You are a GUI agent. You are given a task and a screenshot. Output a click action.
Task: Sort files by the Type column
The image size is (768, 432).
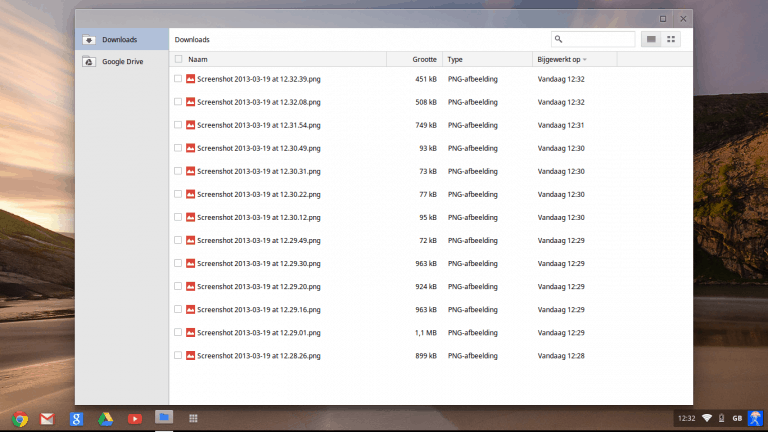pyautogui.click(x=455, y=59)
